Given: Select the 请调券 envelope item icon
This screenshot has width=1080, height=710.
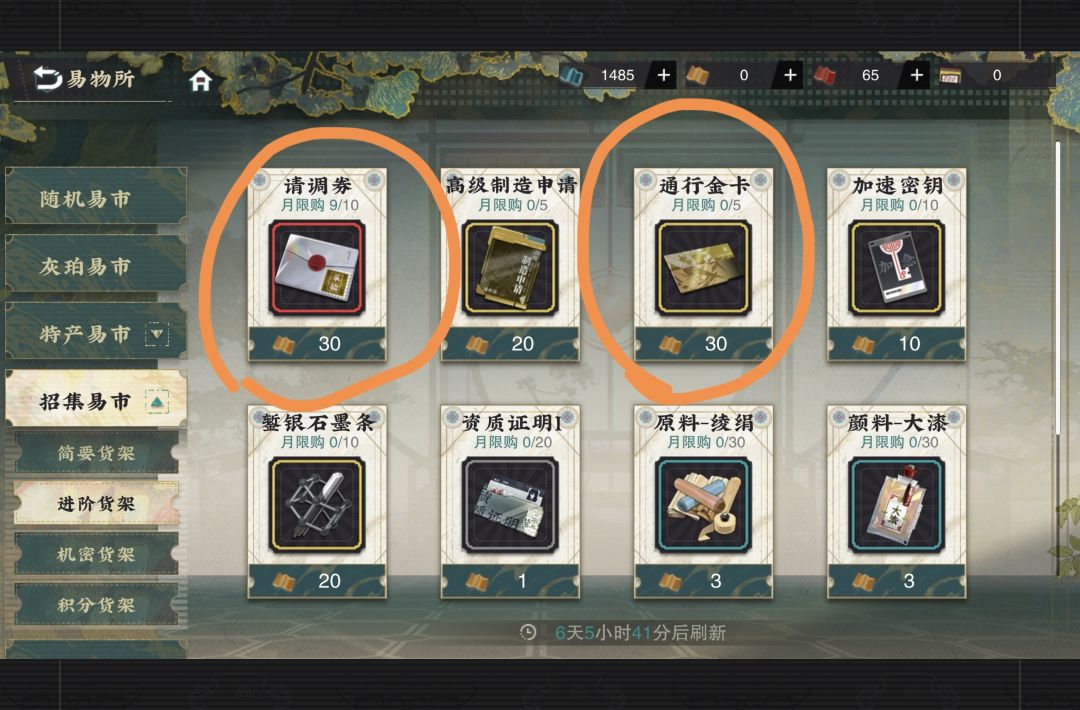Looking at the screenshot, I should [317, 268].
